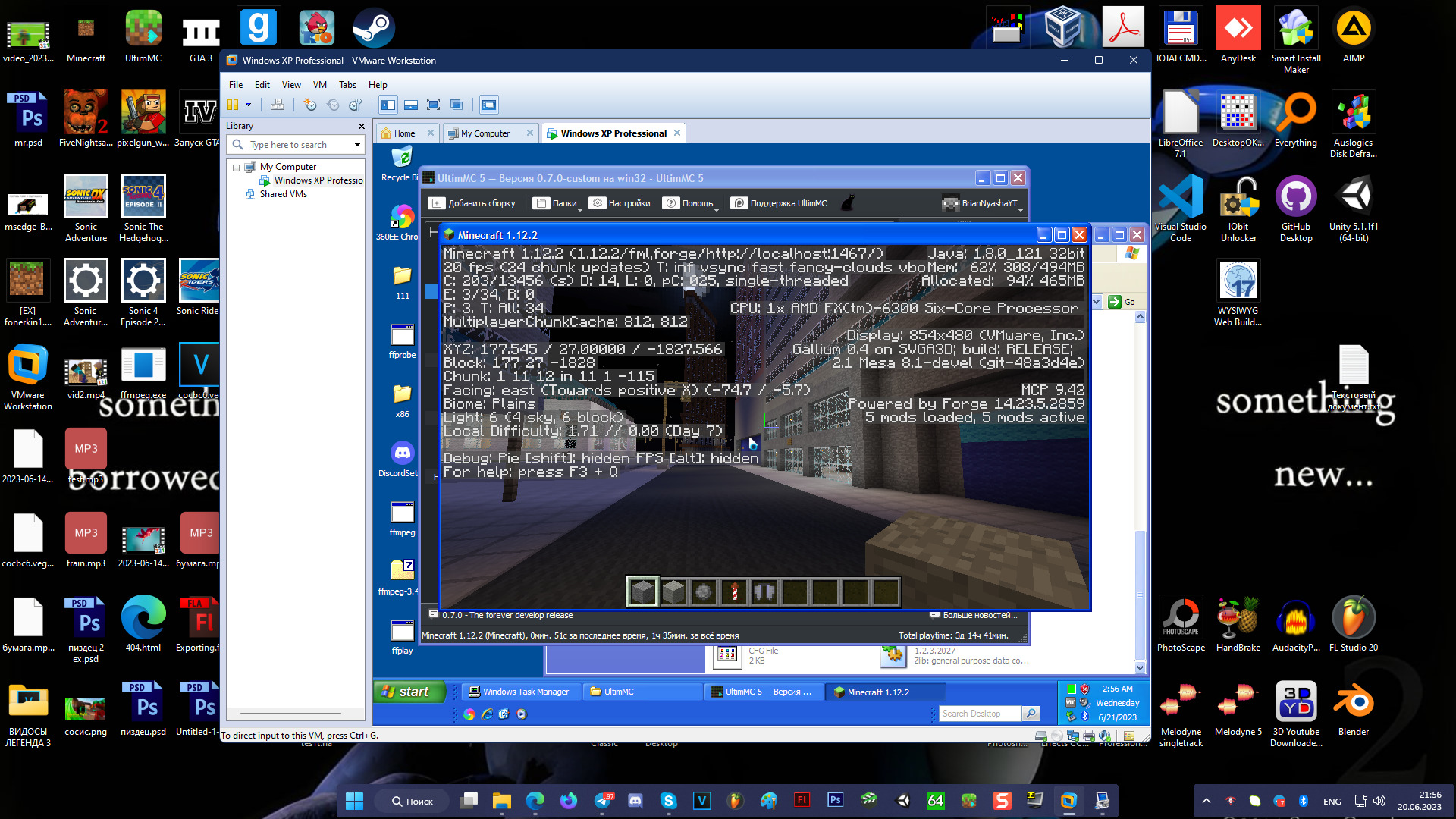Screen dimensions: 1456x819
Task: Click the XP start button
Action: point(408,692)
